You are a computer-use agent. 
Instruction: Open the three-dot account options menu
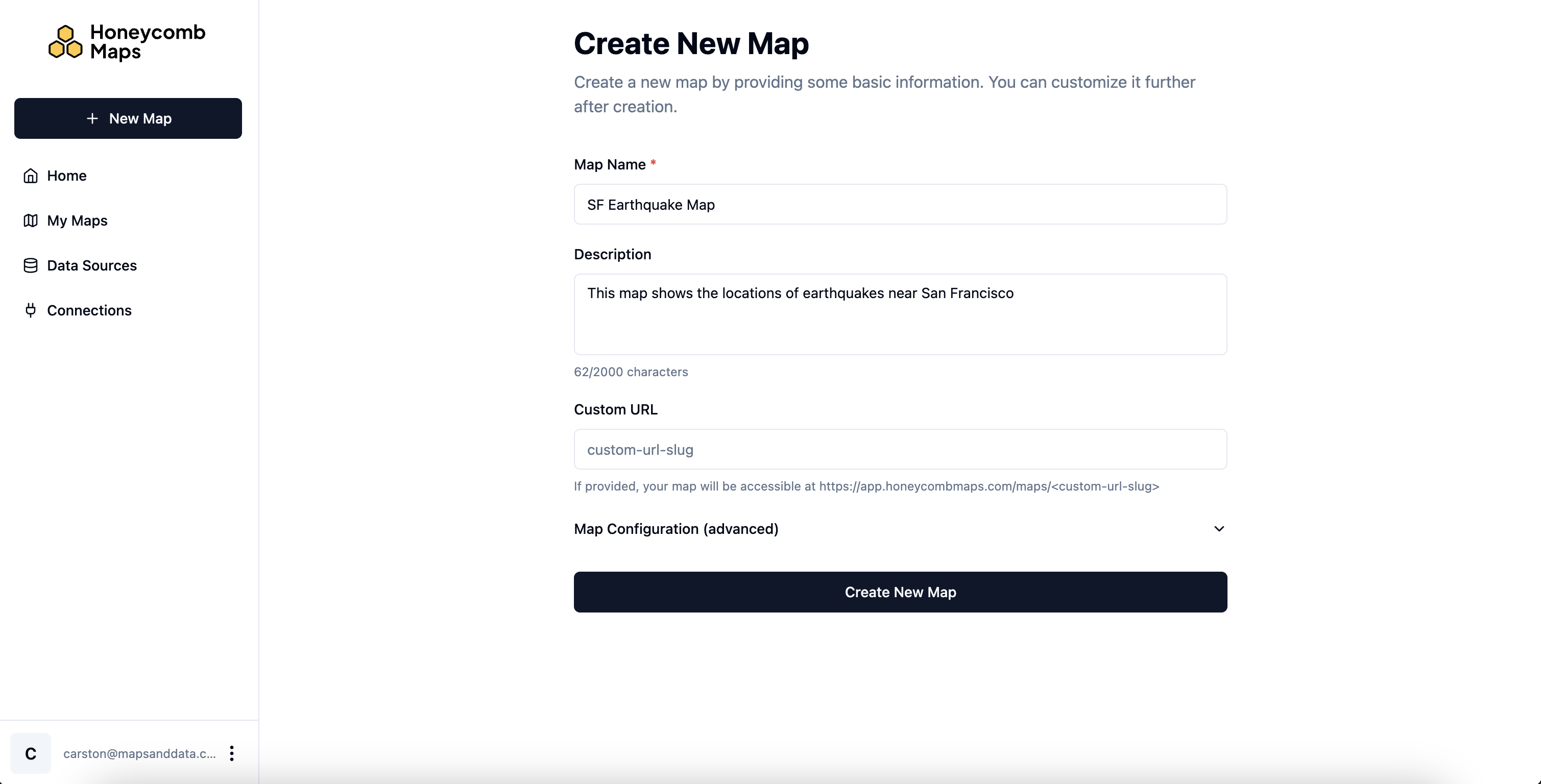(231, 753)
